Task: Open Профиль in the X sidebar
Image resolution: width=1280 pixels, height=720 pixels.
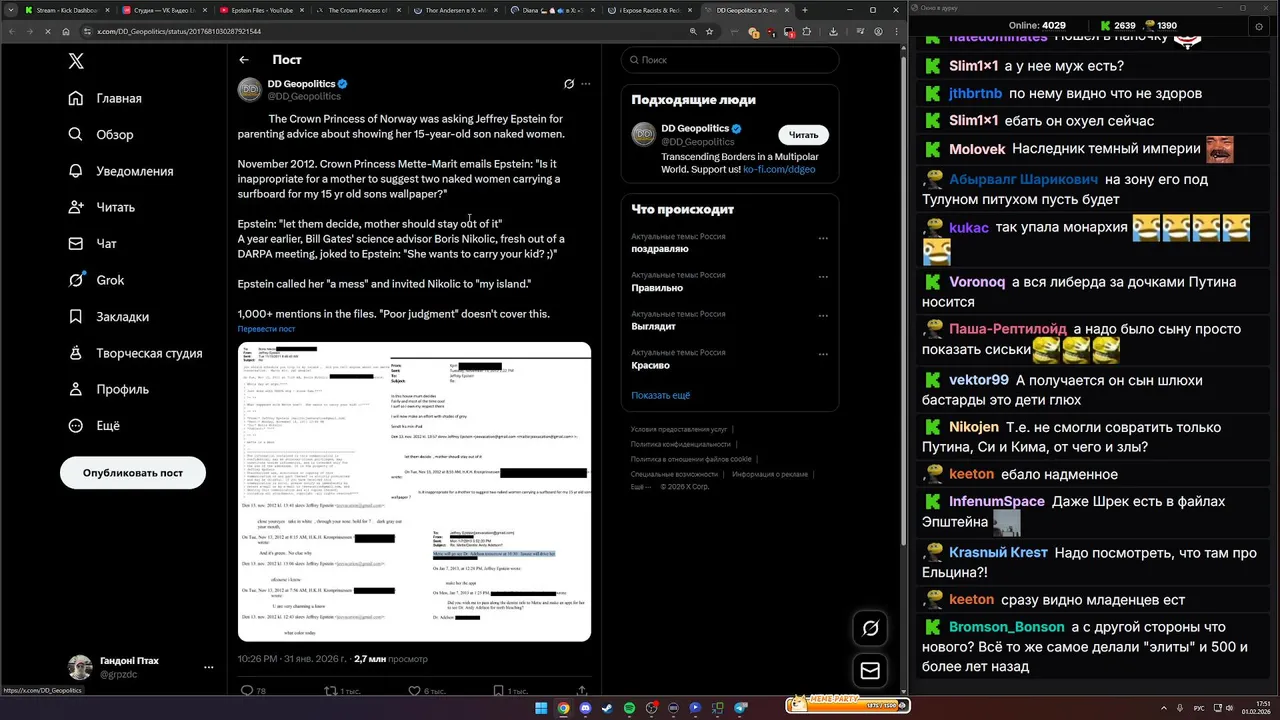Action: (x=110, y=389)
